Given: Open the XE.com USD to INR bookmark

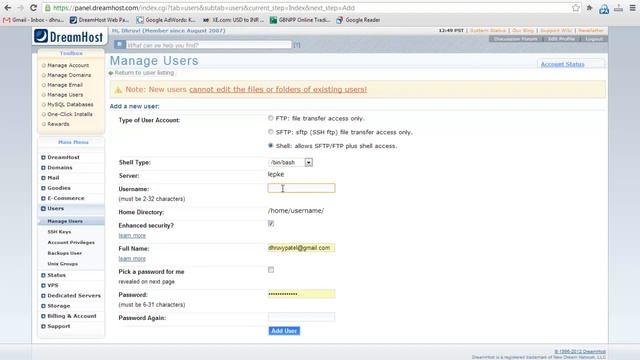Looking at the screenshot, I should [233, 20].
